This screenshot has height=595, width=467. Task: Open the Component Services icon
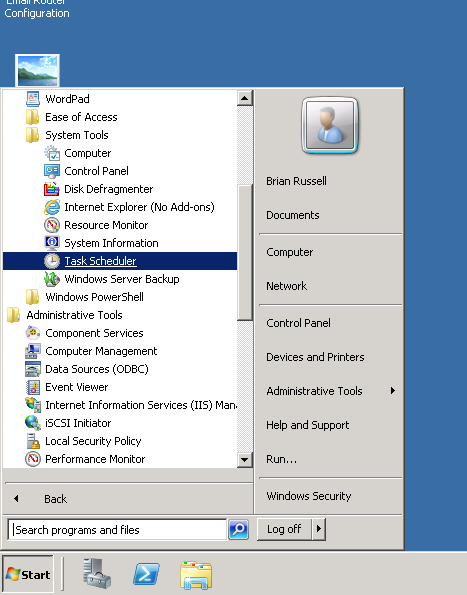[x=33, y=333]
